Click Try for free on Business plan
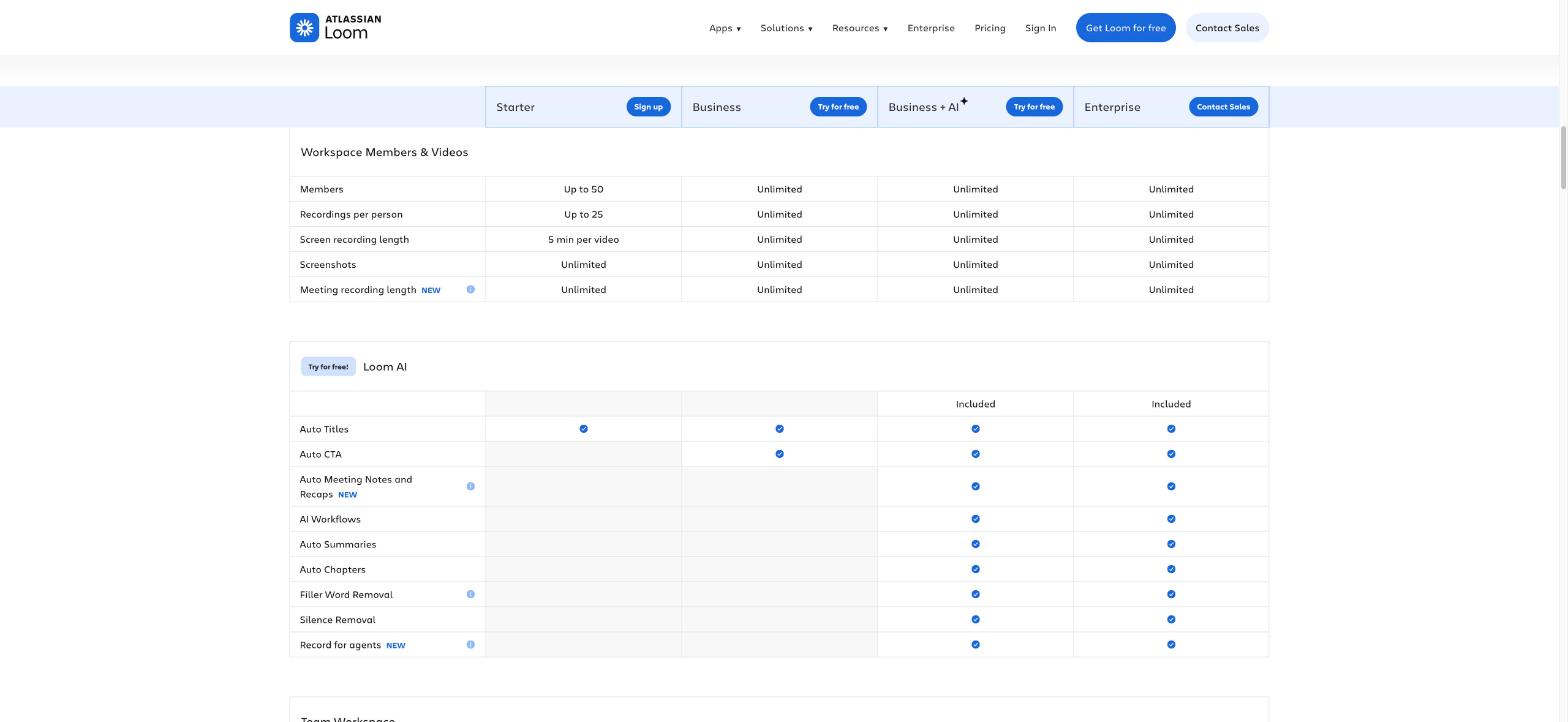 (838, 107)
